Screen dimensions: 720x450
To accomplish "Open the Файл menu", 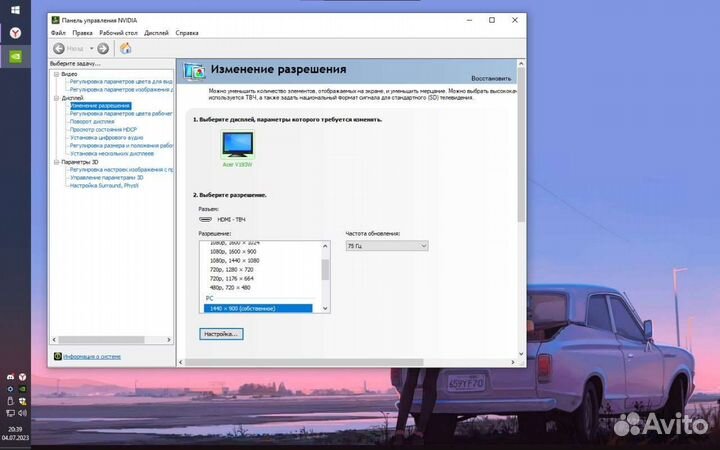I will (58, 33).
